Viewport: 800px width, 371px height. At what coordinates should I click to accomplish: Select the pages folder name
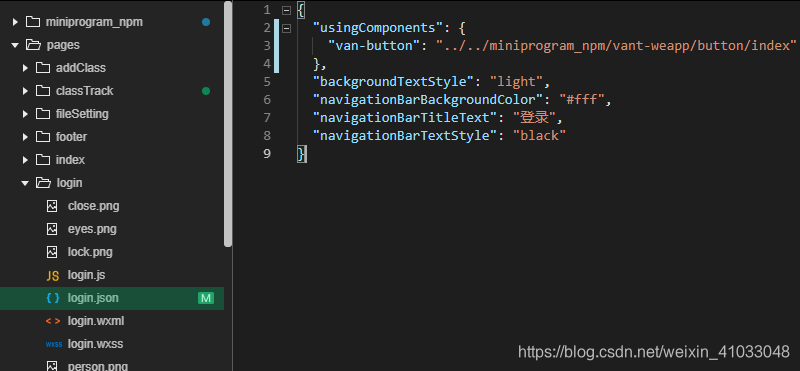[63, 45]
